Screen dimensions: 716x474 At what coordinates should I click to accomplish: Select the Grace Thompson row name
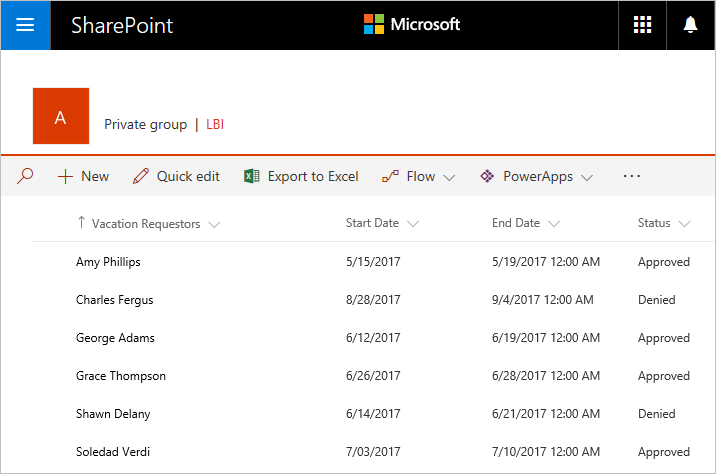coord(121,376)
